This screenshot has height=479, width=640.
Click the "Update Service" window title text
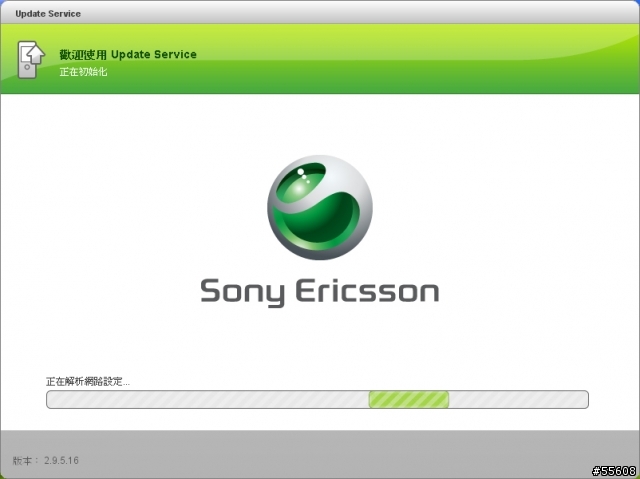pyautogui.click(x=48, y=13)
